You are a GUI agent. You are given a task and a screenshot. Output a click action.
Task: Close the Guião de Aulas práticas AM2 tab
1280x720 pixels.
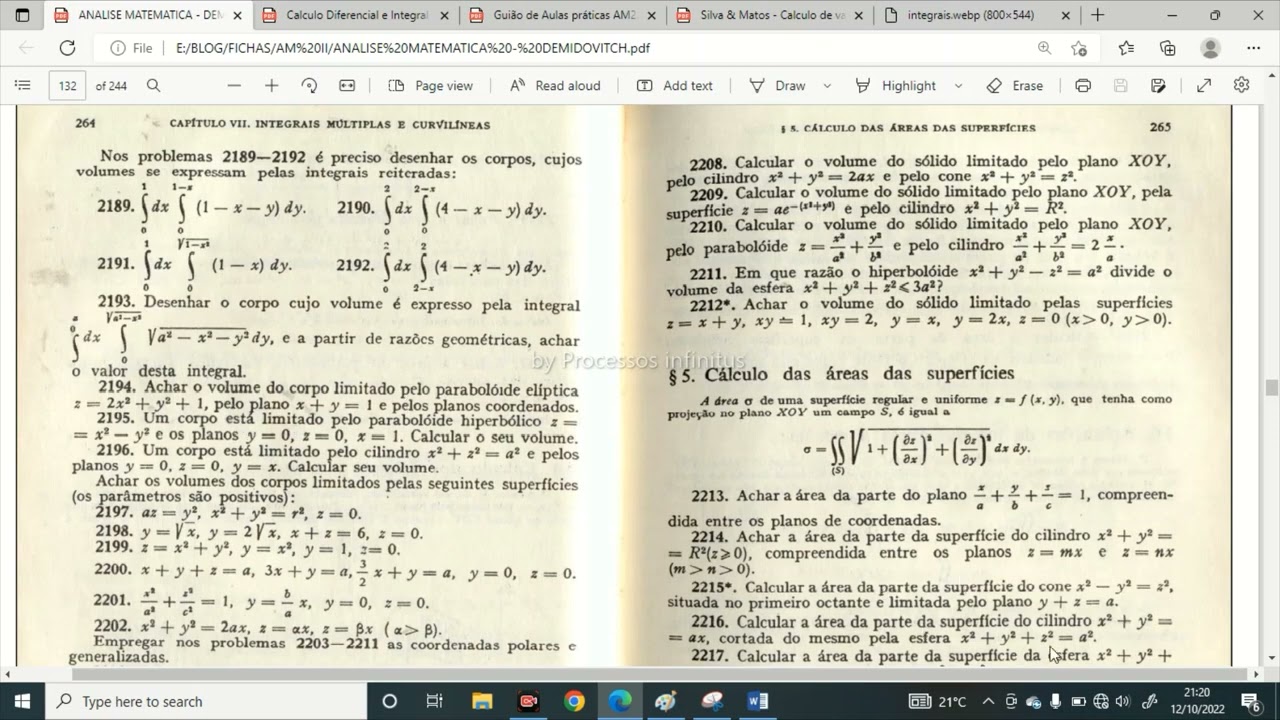point(651,16)
